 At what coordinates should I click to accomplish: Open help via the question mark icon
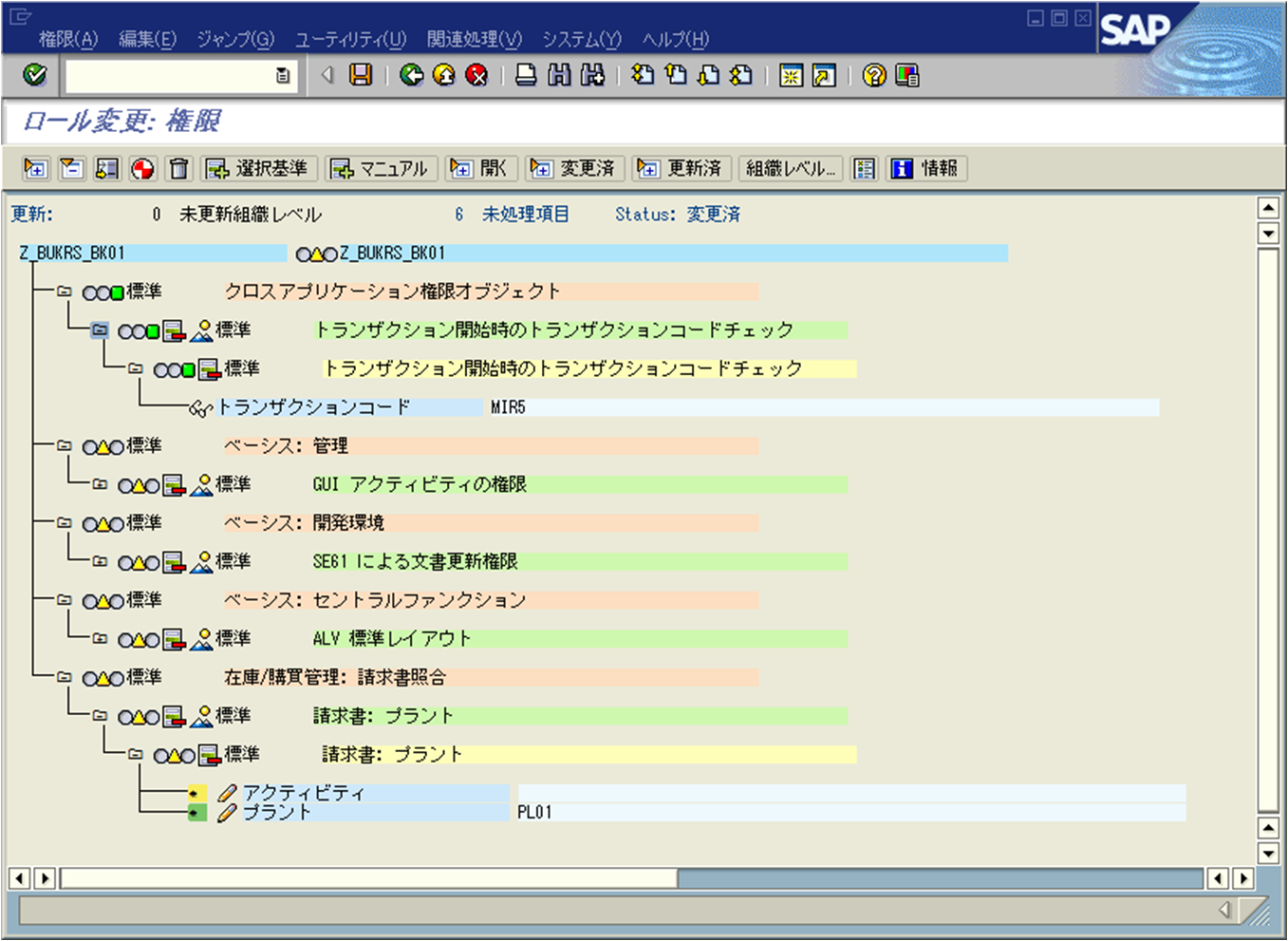pyautogui.click(x=871, y=76)
